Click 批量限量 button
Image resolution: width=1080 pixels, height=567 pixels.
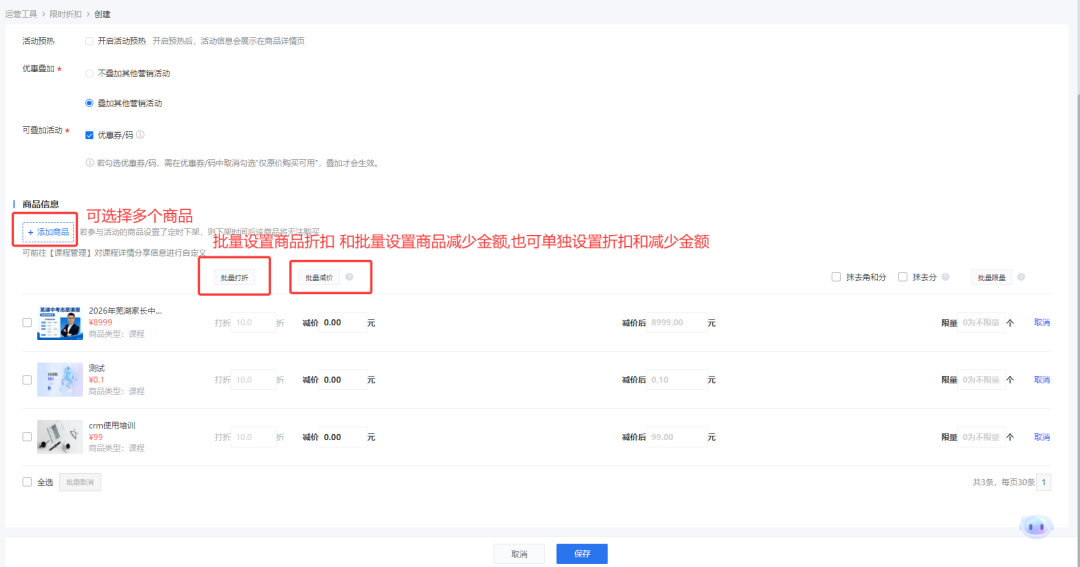(992, 278)
